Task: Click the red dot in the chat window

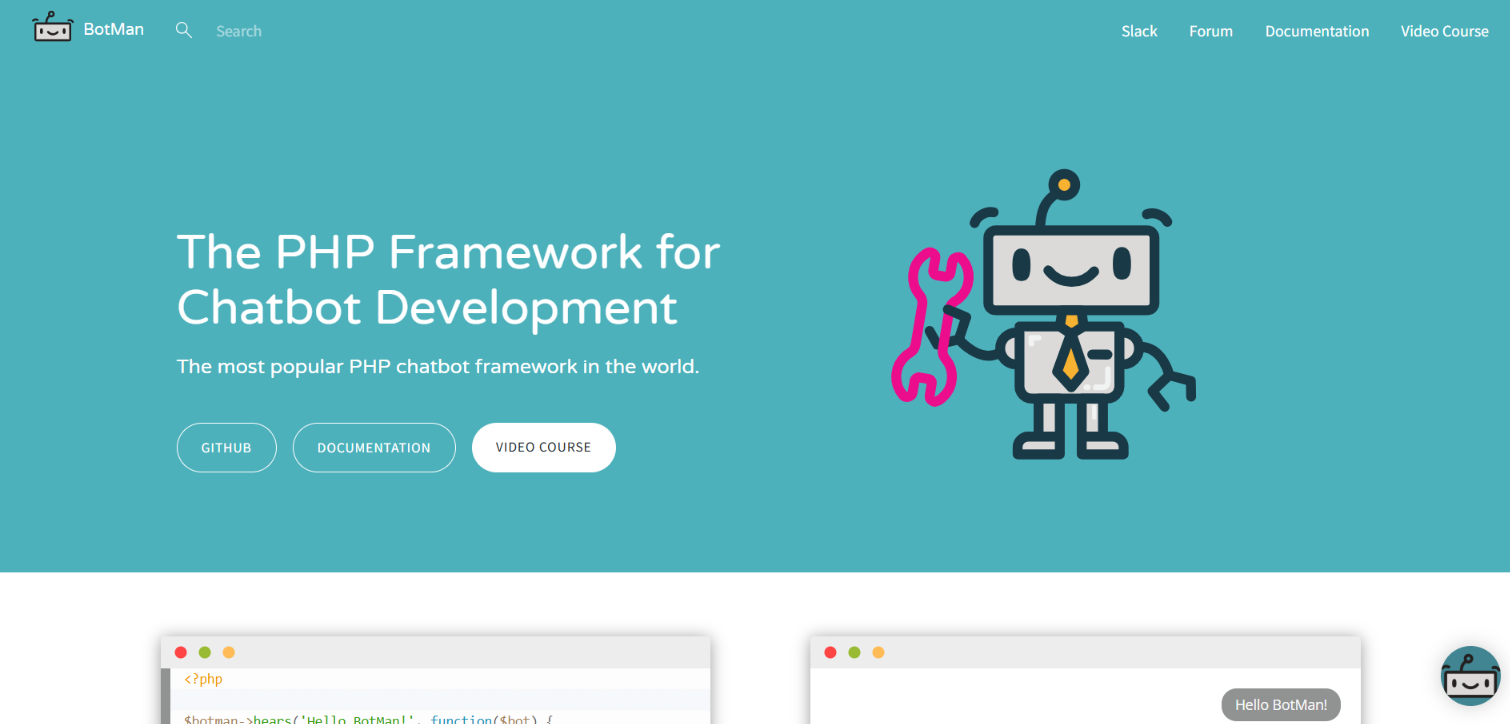Action: point(830,652)
